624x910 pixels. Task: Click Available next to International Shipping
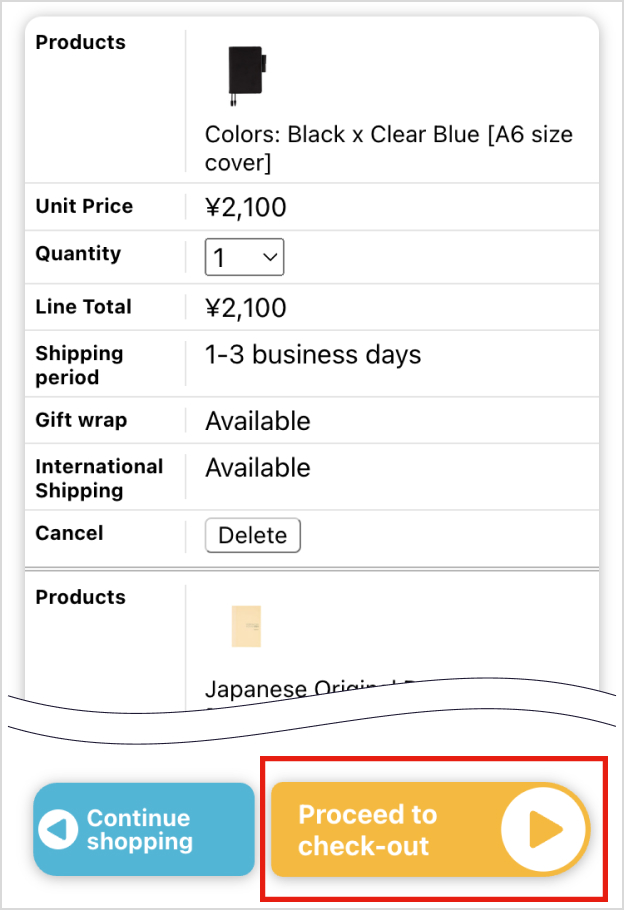[258, 468]
